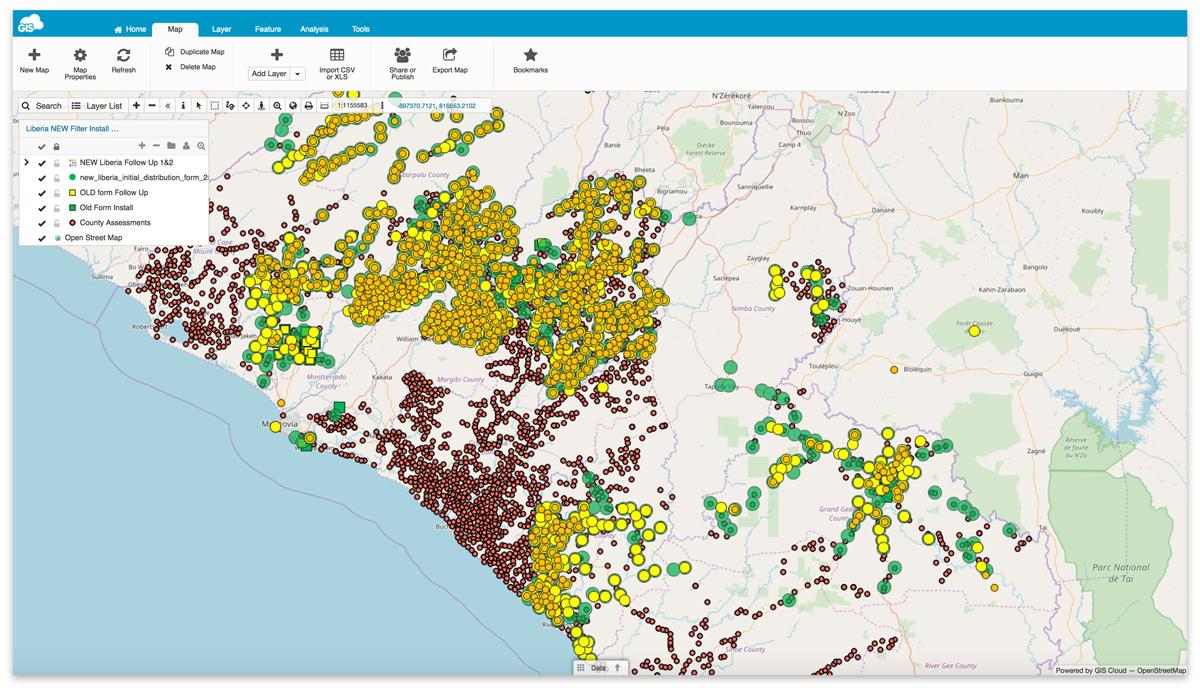Image resolution: width=1200 pixels, height=696 pixels.
Task: Toggle visibility of OLD form Follow Up layer
Action: pos(42,193)
